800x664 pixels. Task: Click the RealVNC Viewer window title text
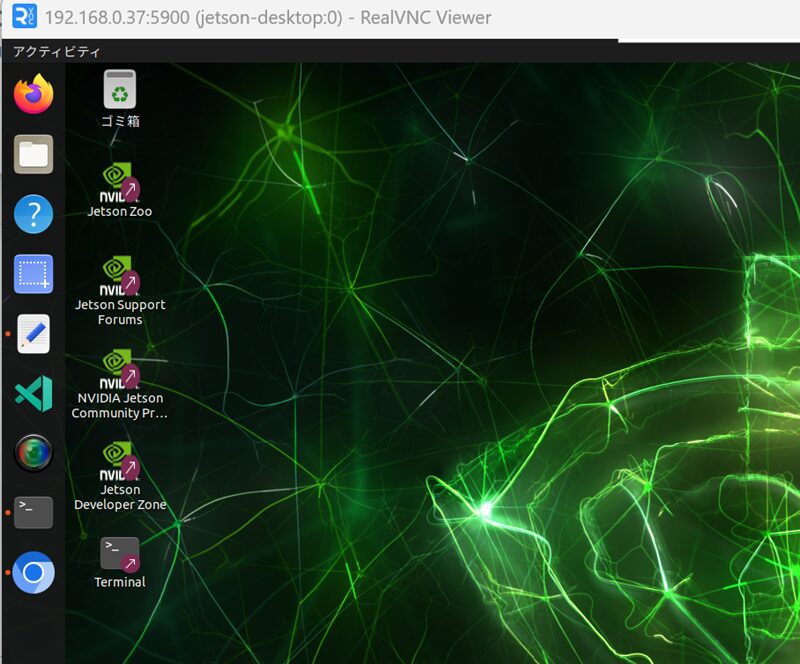[x=268, y=18]
